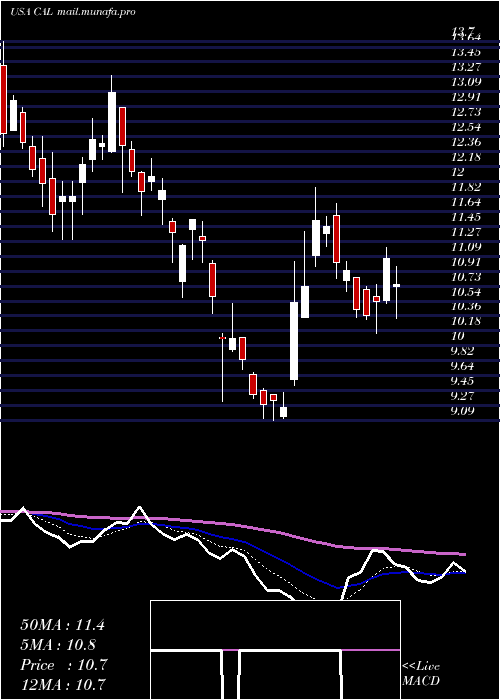
Task: Click the 13.09 price axis label
Action: [466, 82]
